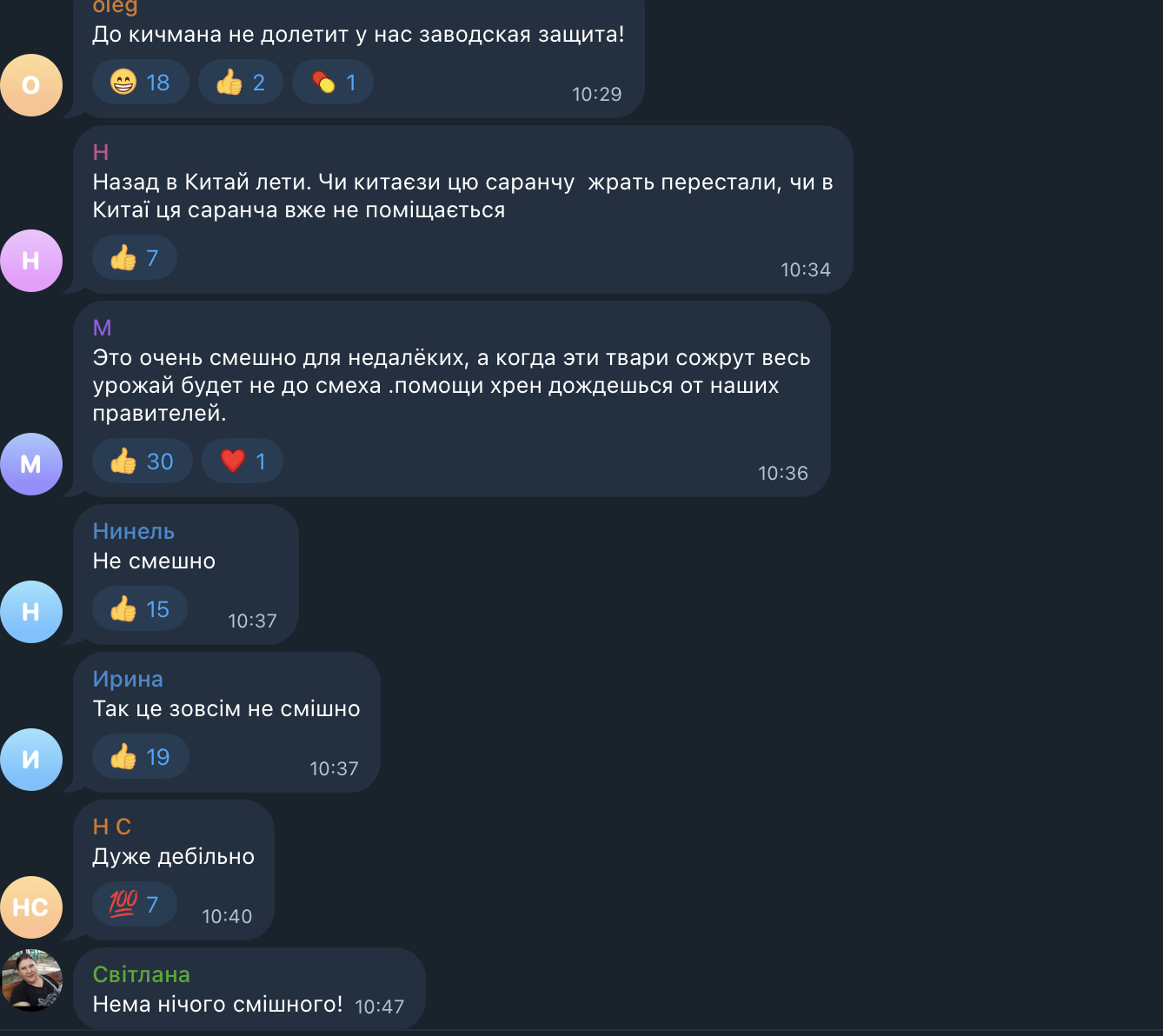Click the pink Н avatar
Viewport: 1163px width, 1036px height.
tap(31, 261)
